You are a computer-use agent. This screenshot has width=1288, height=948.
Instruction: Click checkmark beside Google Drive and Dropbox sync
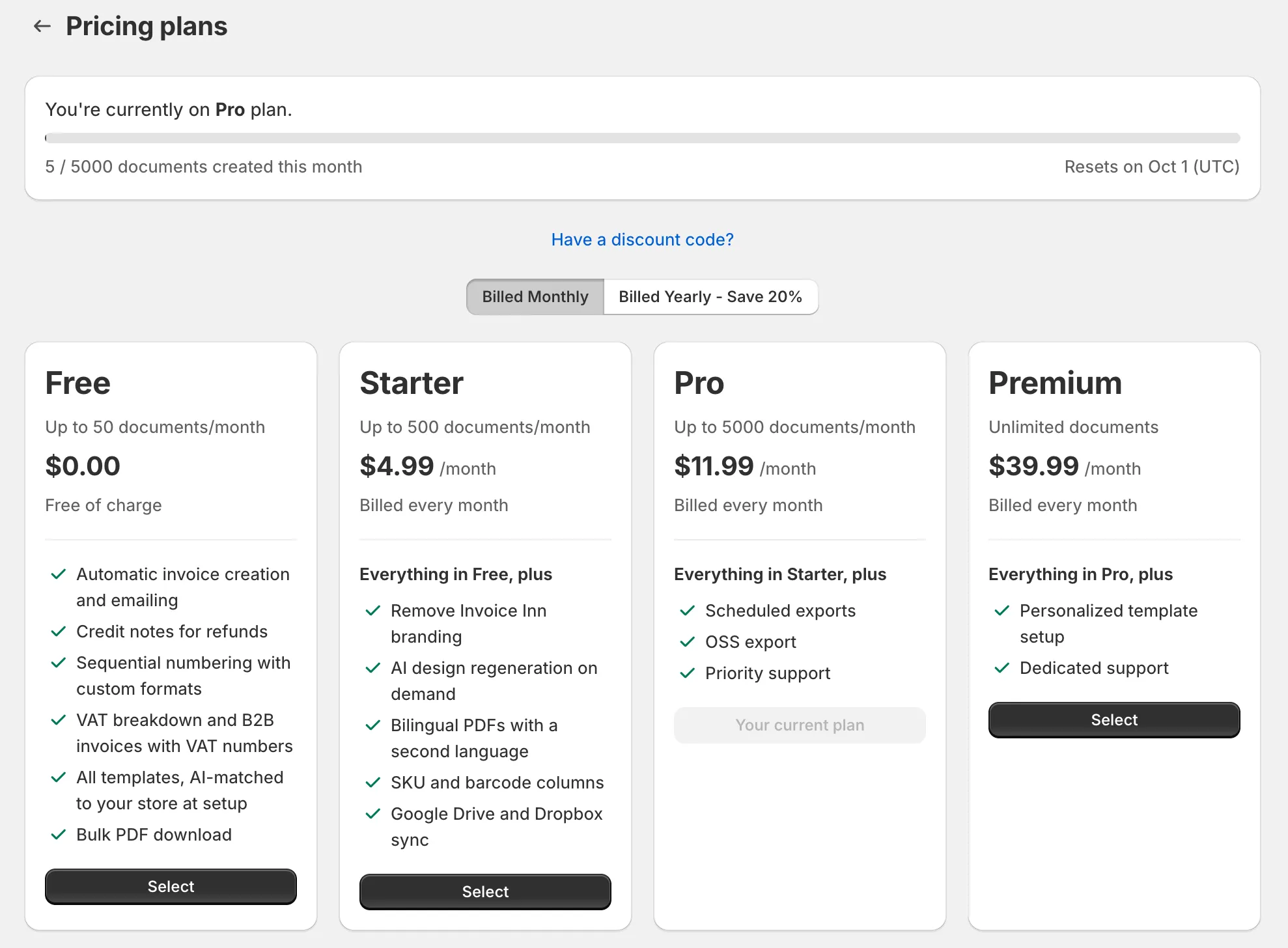coord(373,814)
